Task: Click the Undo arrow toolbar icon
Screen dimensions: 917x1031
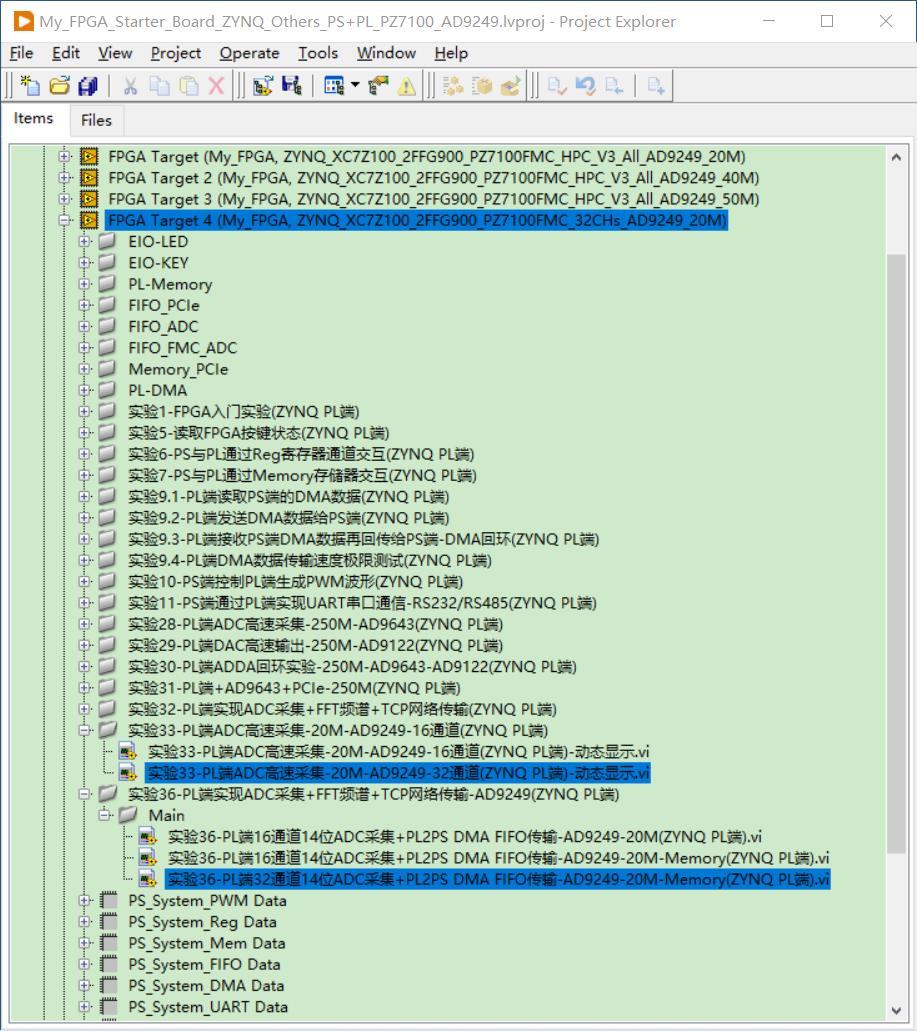Action: tap(585, 85)
